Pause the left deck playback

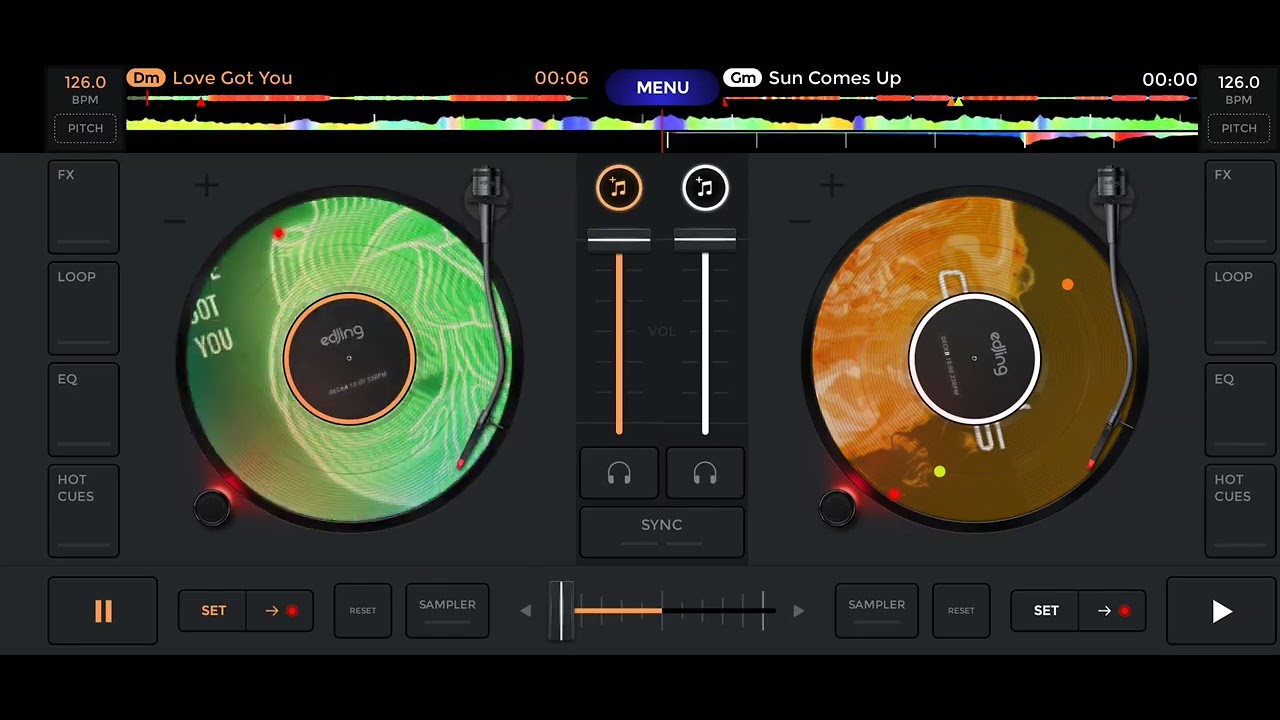(x=103, y=611)
